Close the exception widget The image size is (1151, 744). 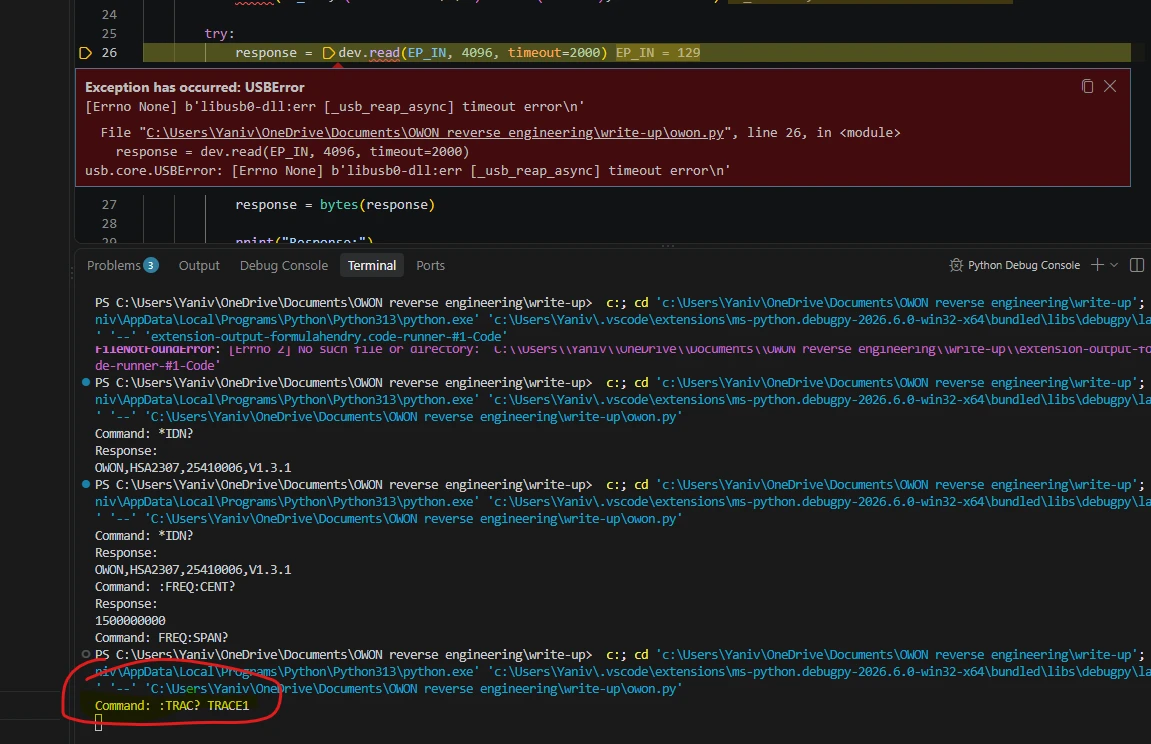(1110, 87)
